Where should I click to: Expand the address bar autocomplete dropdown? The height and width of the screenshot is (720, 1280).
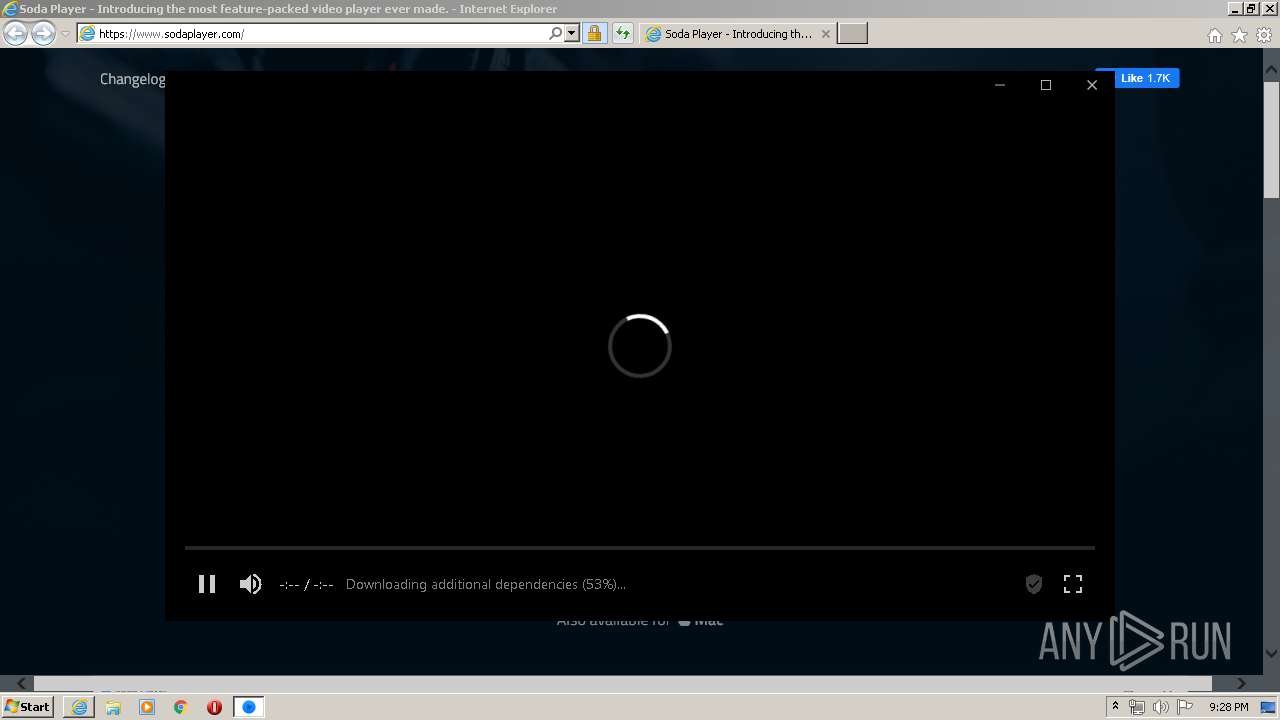click(572, 33)
